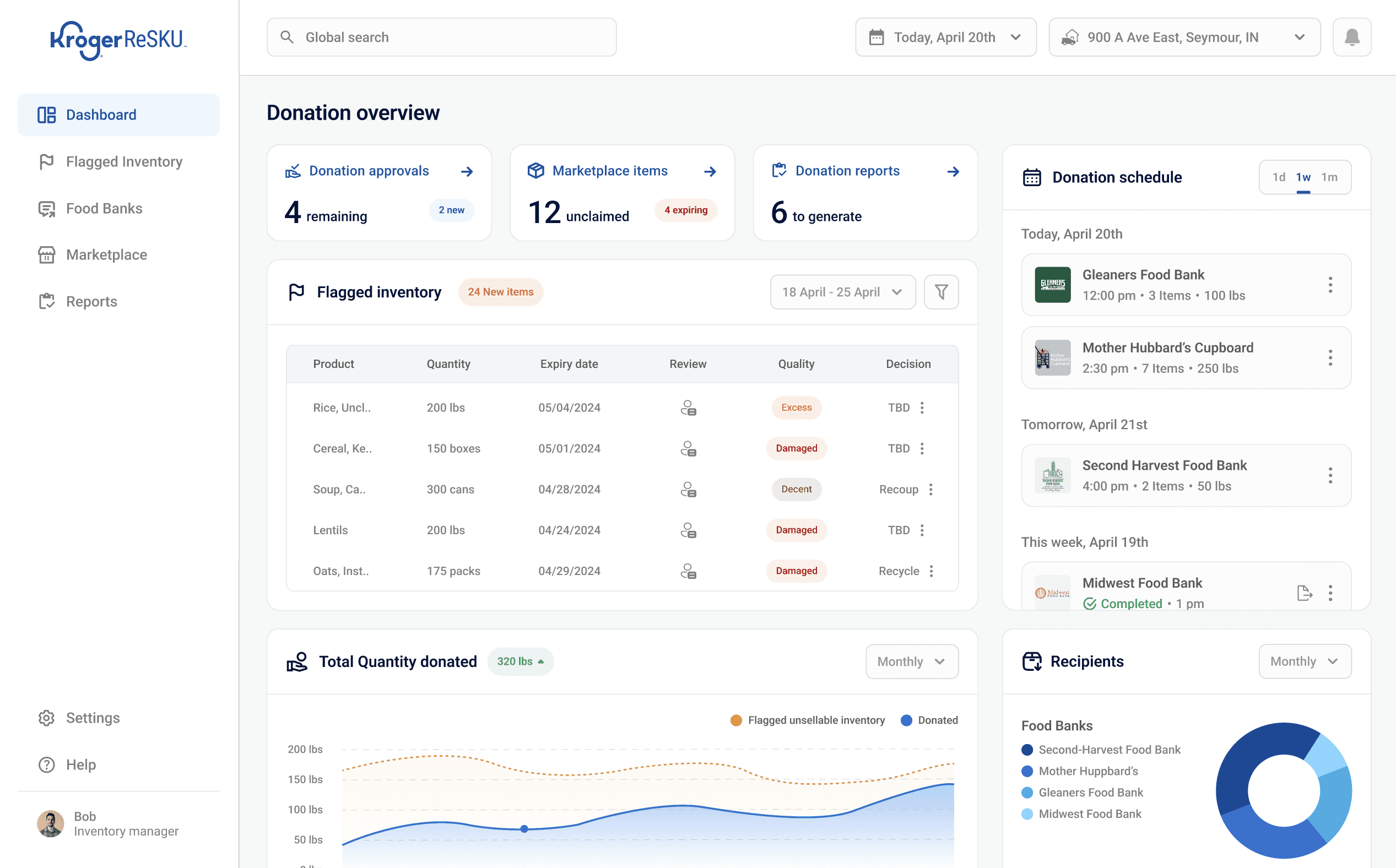Open row options for Lentils item
This screenshot has height=868, width=1396.
(922, 530)
